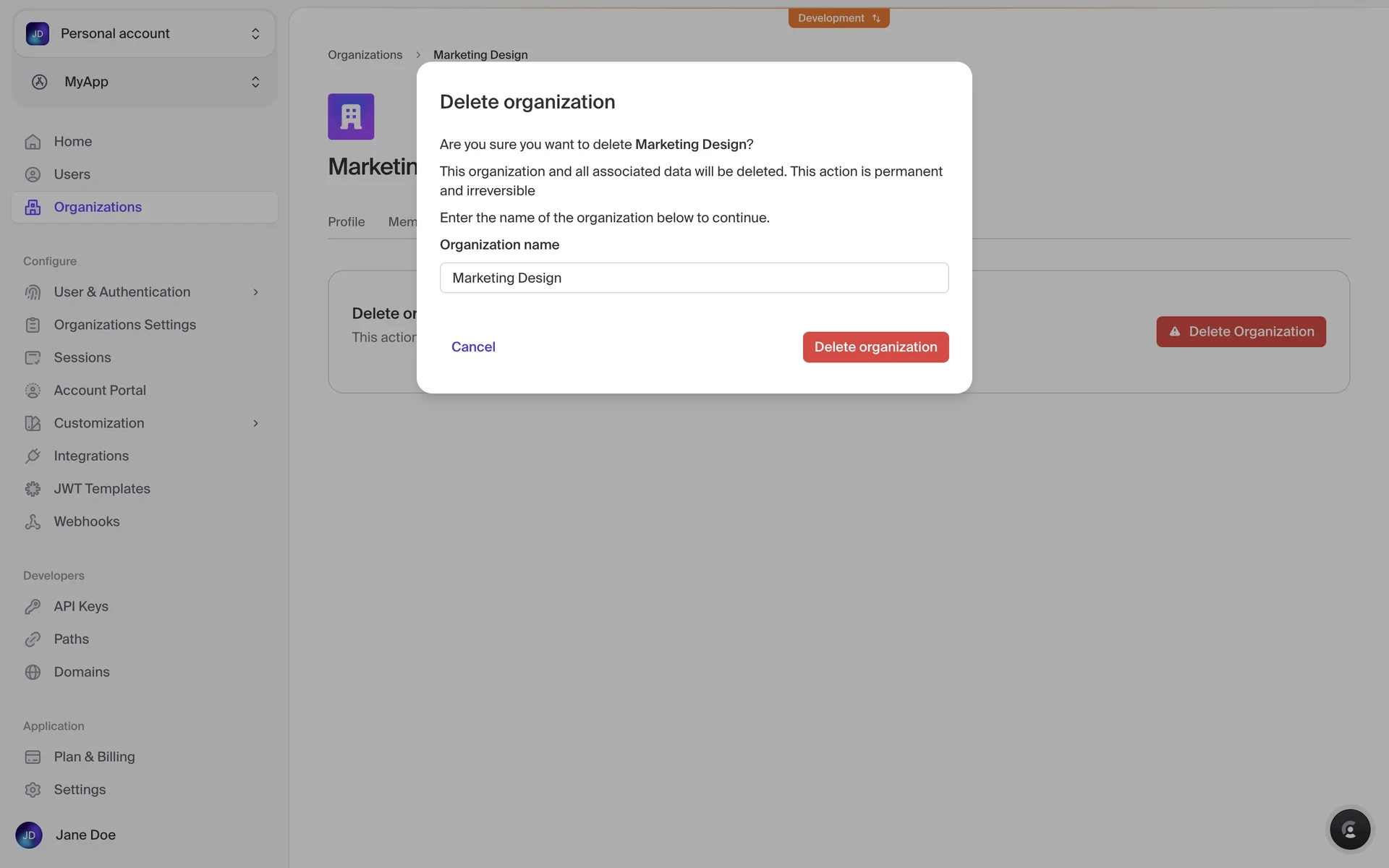Expand the User & Authentication submenu
1389x868 pixels.
click(255, 292)
